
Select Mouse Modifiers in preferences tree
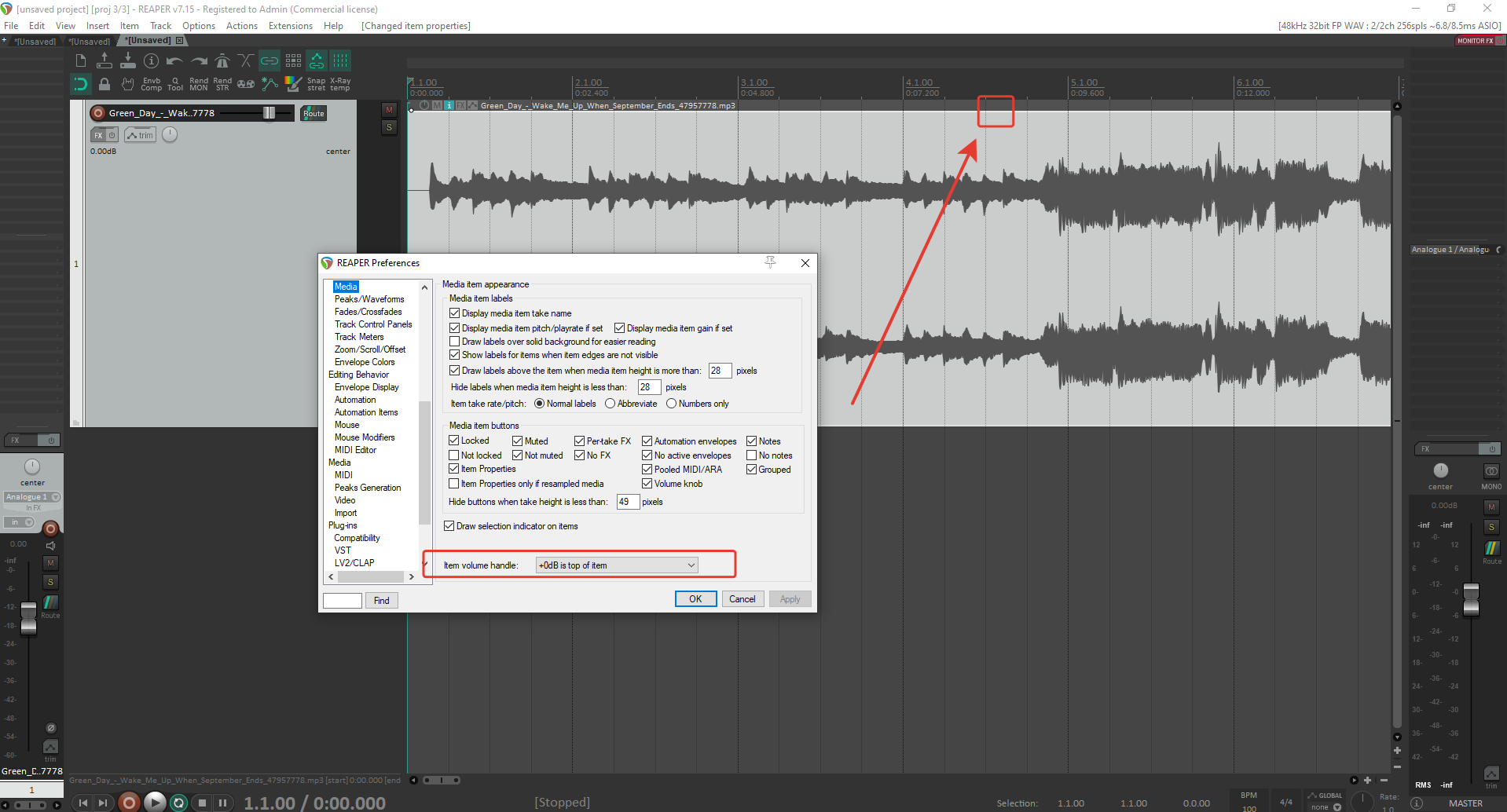point(365,437)
